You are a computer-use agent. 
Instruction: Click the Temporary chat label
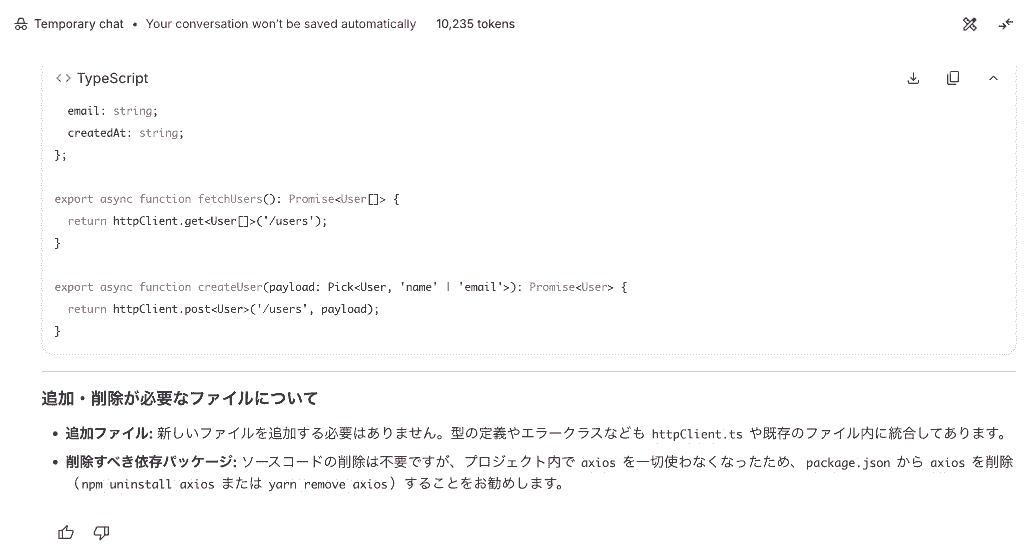[x=79, y=24]
